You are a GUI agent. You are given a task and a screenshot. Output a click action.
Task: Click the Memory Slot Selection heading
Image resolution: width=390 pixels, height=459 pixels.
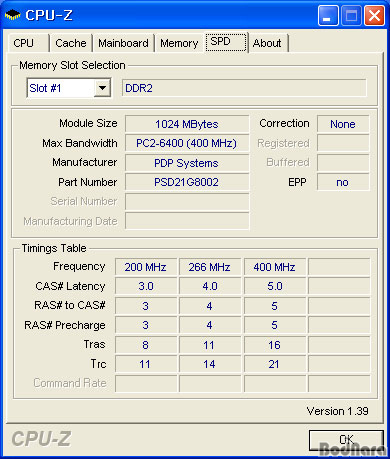coord(72,65)
